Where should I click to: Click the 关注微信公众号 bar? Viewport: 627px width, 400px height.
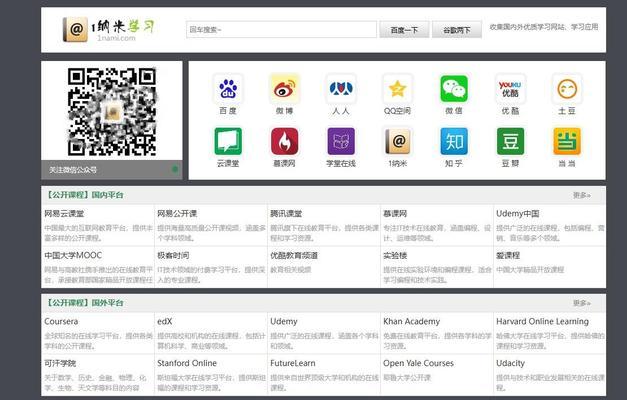click(112, 170)
